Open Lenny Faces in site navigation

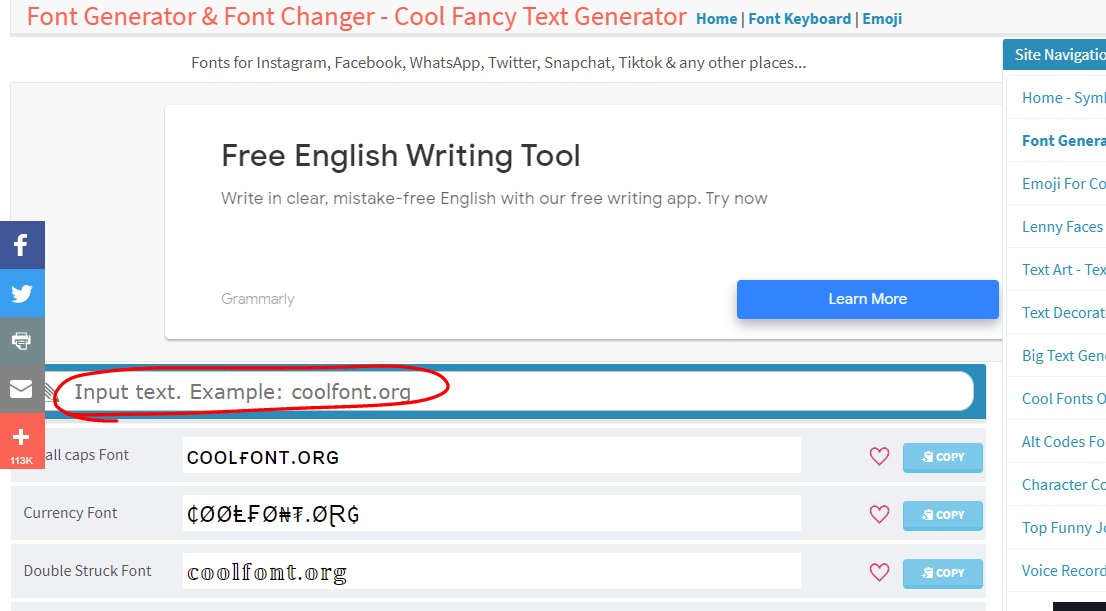(x=1062, y=227)
